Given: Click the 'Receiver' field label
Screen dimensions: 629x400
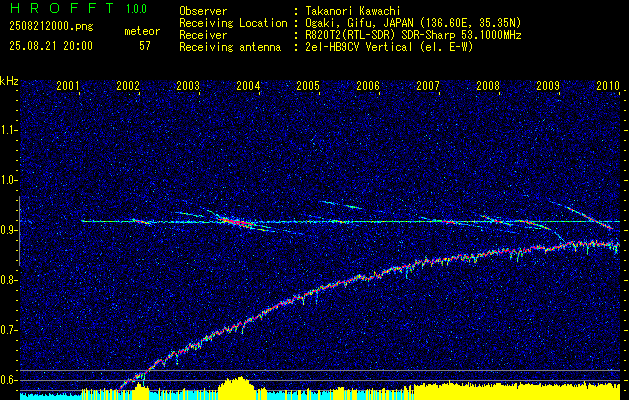Looking at the screenshot, I should point(203,35).
